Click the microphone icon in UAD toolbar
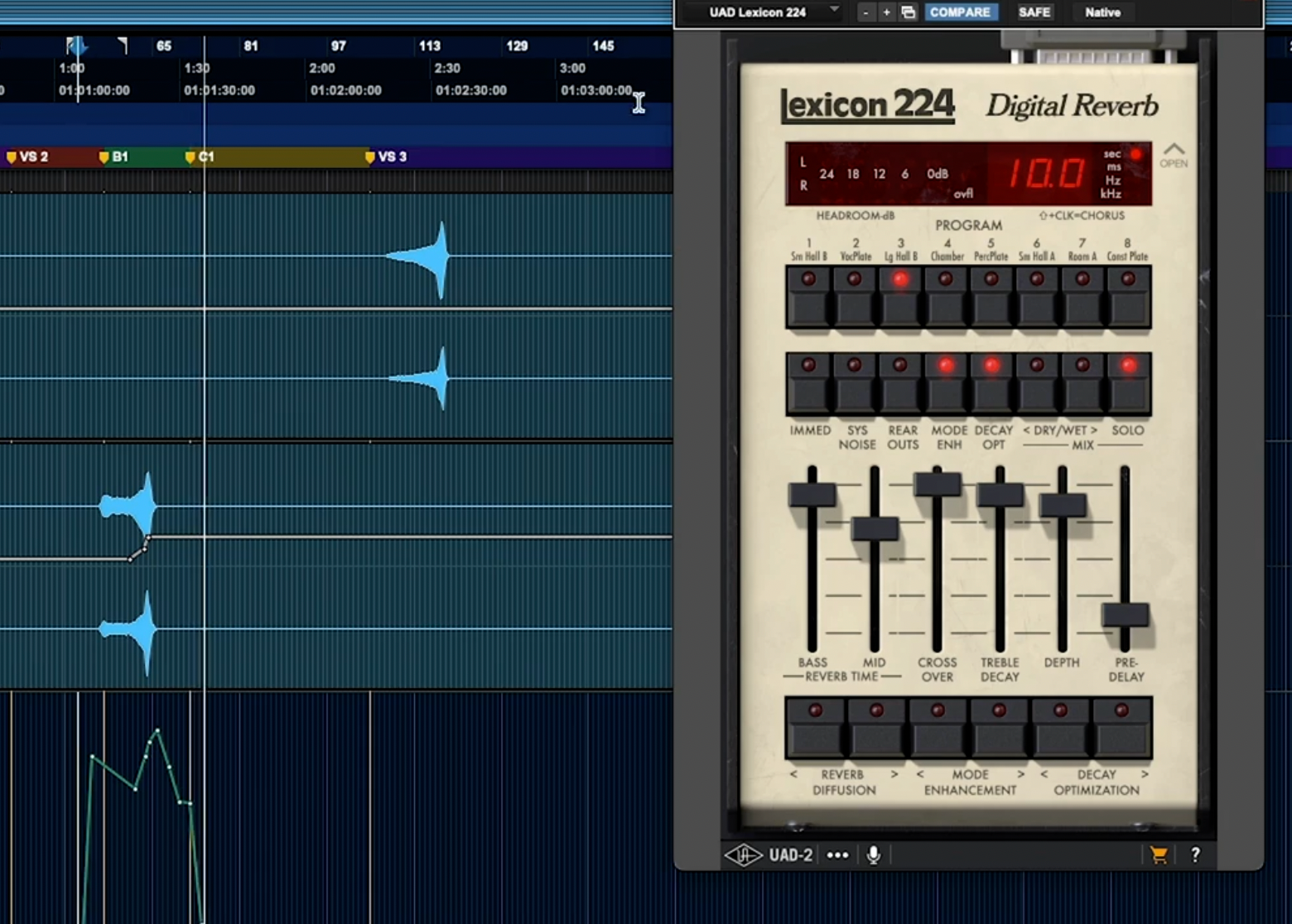Image resolution: width=1292 pixels, height=924 pixels. pos(874,855)
